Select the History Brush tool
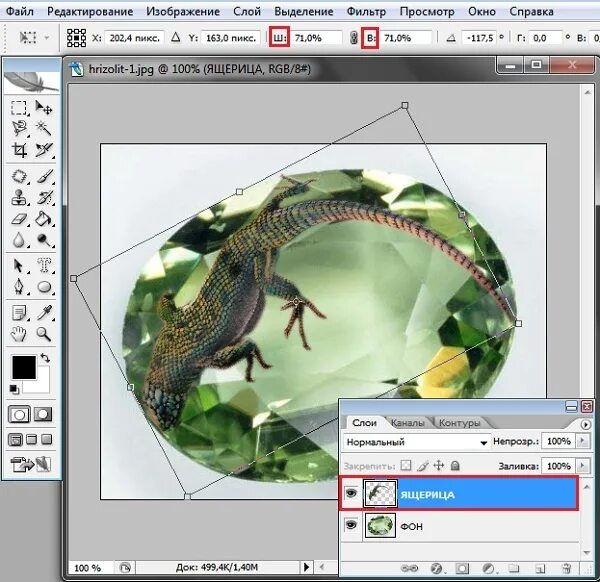This screenshot has height=582, width=600. 45,198
